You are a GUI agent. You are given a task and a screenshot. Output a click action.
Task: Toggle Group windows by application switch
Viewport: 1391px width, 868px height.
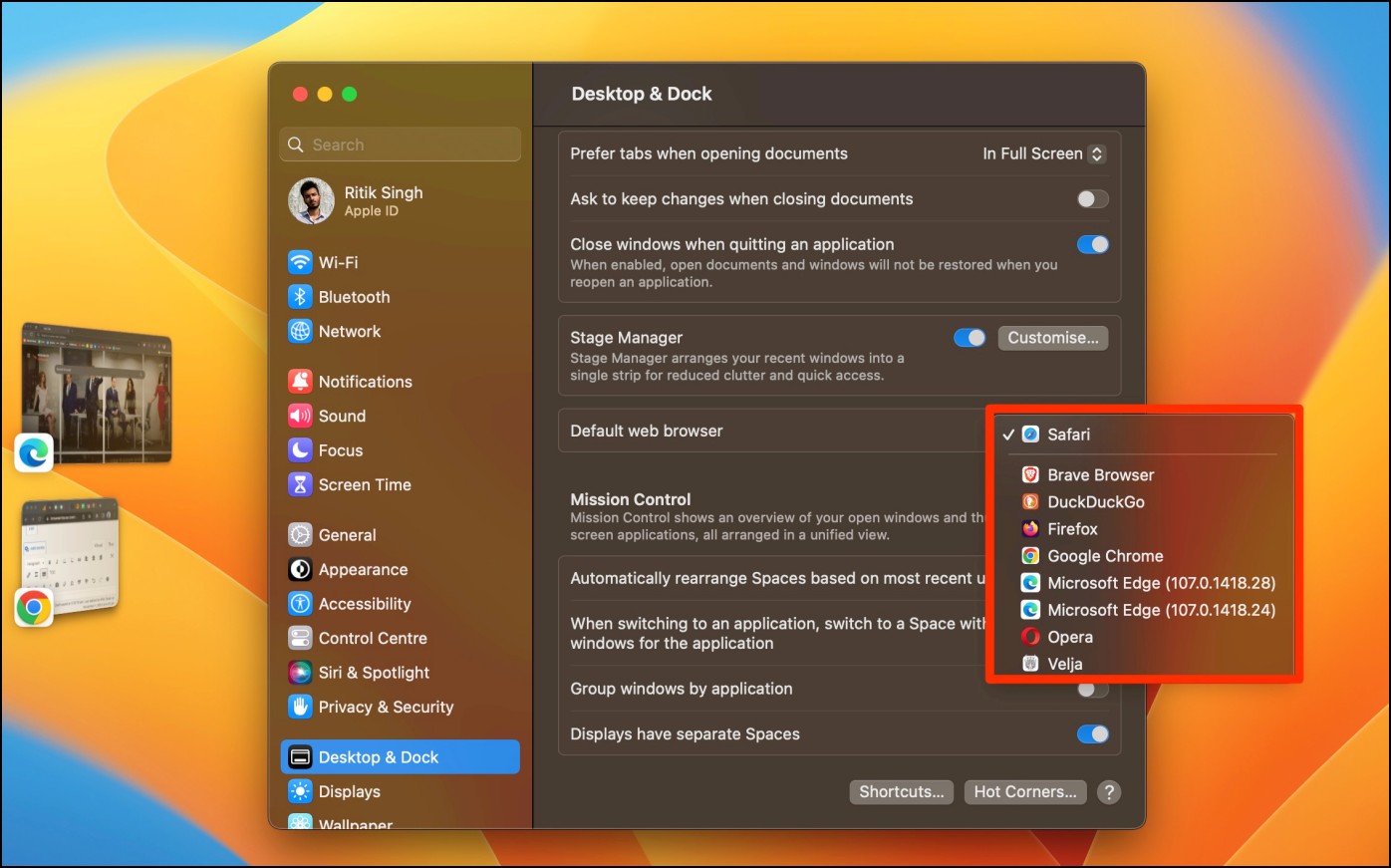(1093, 690)
